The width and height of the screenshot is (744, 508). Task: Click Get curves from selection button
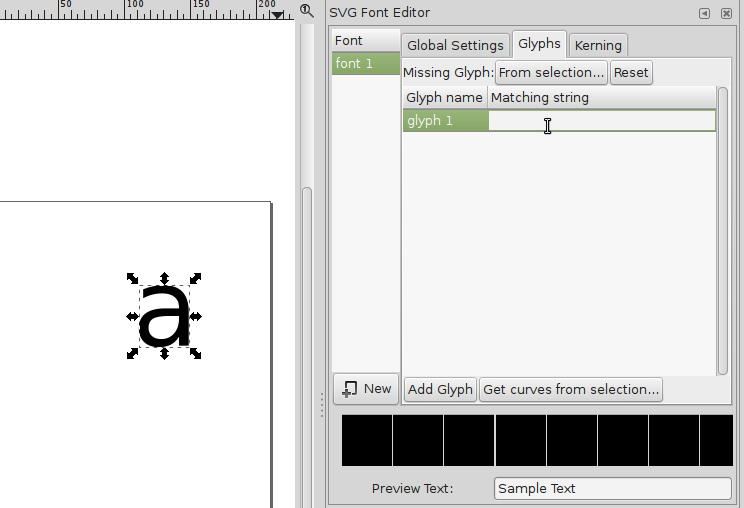[570, 389]
